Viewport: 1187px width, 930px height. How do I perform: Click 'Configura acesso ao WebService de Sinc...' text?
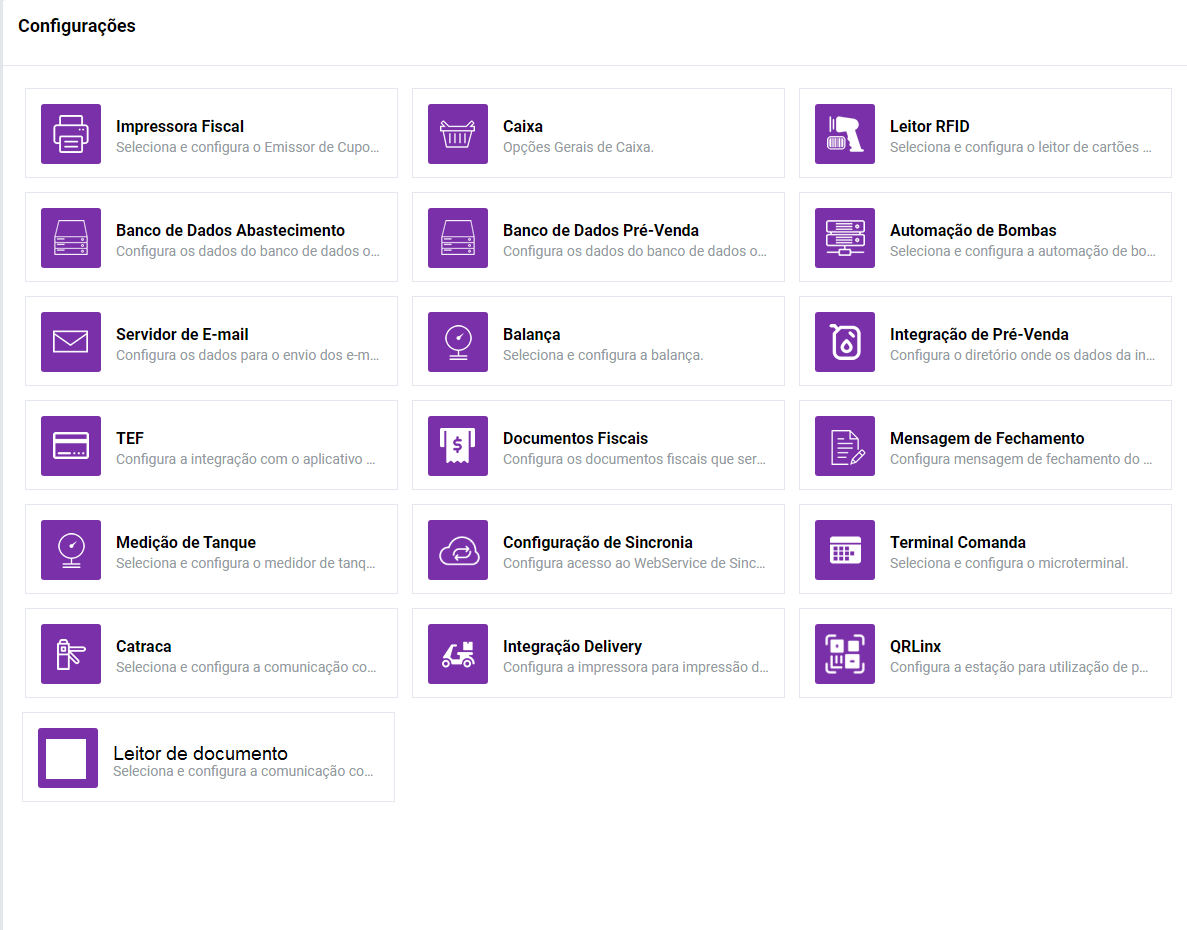click(634, 563)
